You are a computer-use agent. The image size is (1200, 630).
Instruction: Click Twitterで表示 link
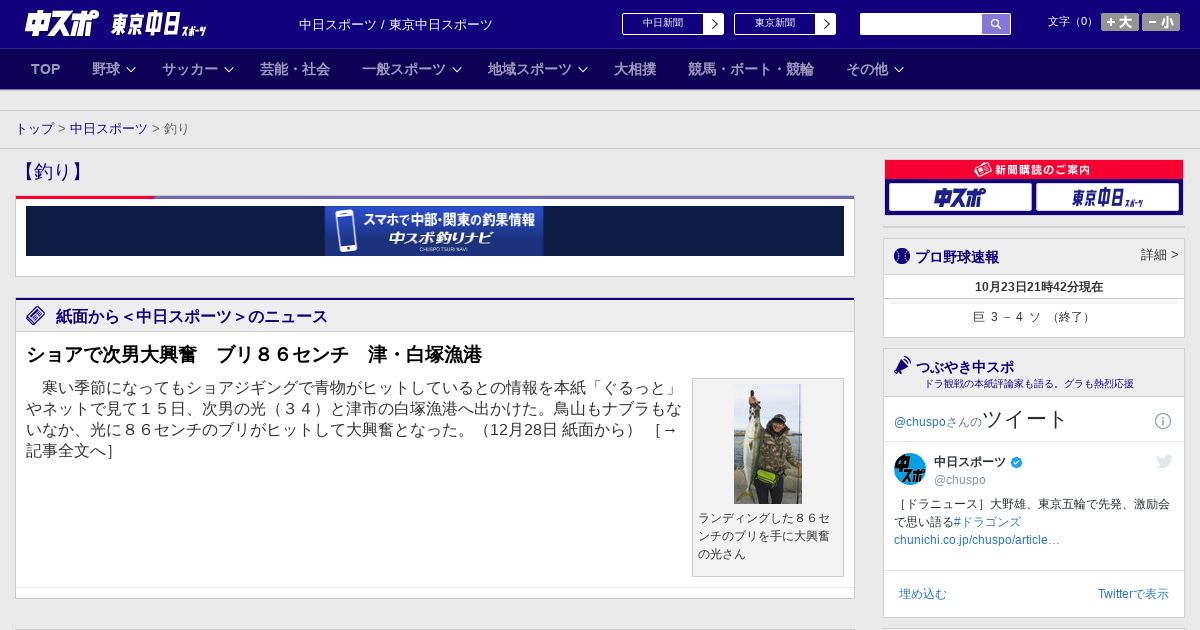coord(1133,594)
